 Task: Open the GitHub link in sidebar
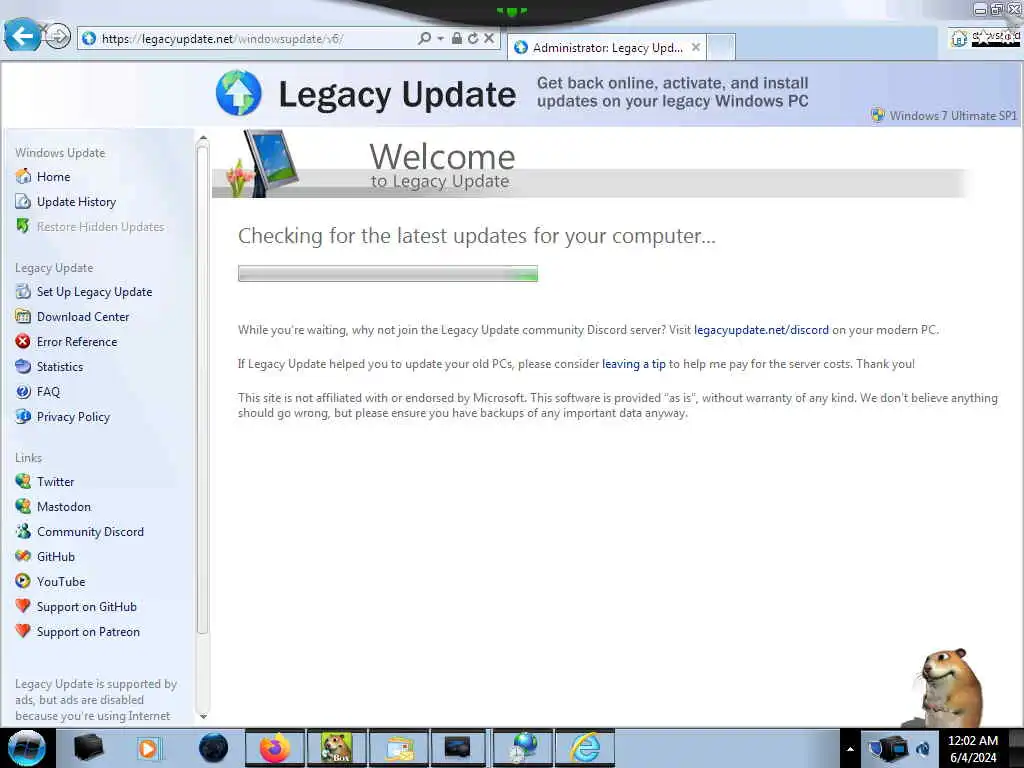coord(56,557)
